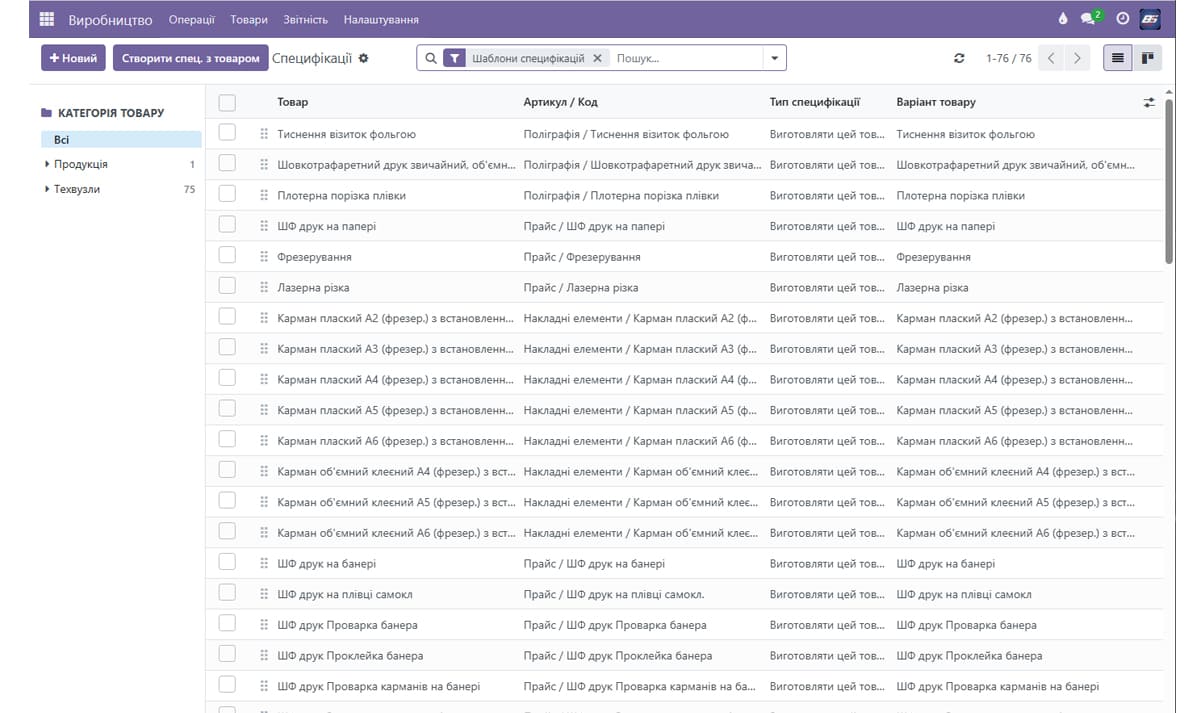The image size is (1200, 713).
Task: Check the box for Фрезерування row
Action: click(227, 256)
